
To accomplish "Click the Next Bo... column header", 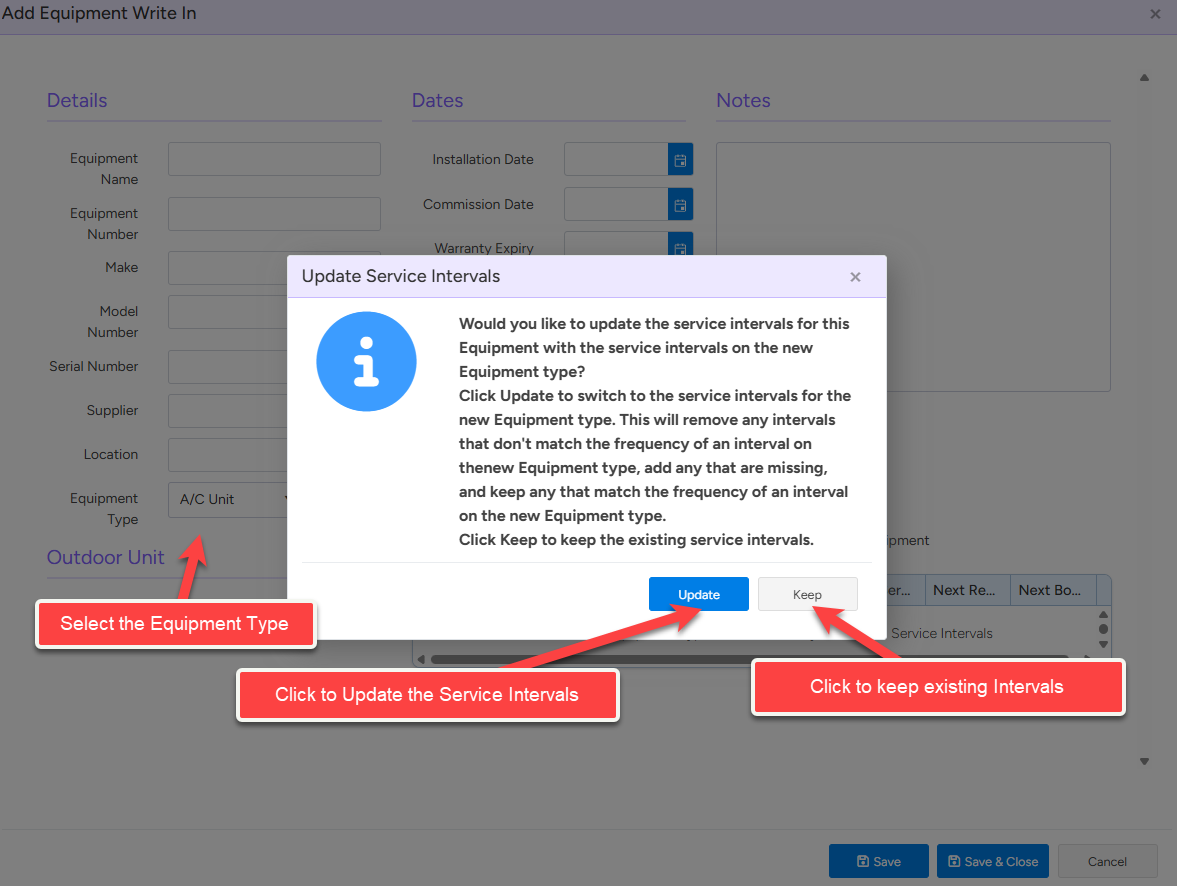I will 1050,590.
